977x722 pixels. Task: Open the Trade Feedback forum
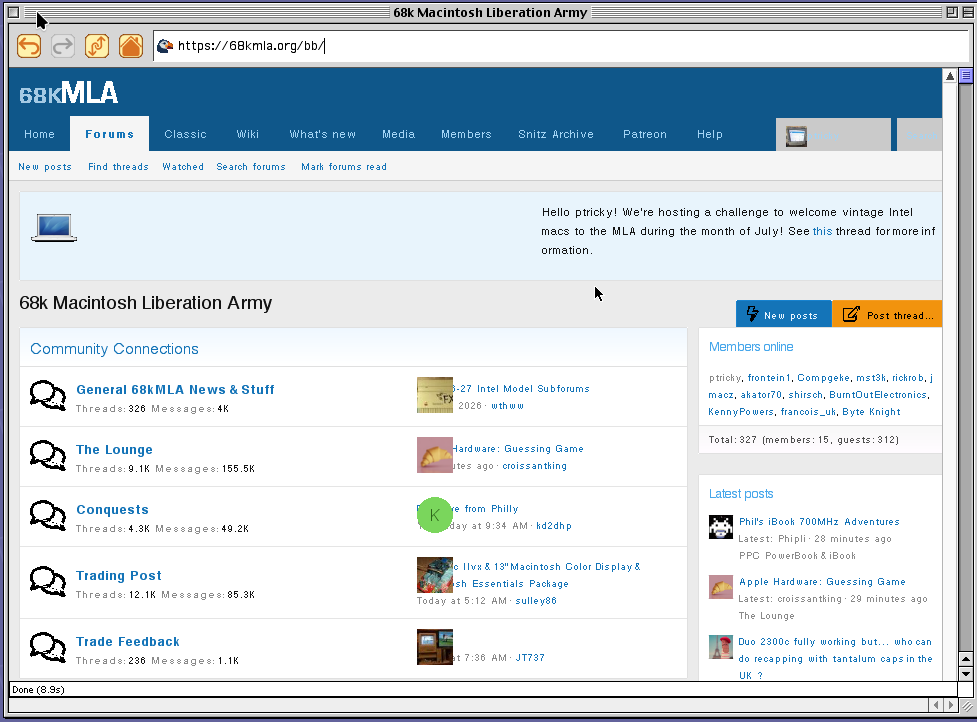128,642
